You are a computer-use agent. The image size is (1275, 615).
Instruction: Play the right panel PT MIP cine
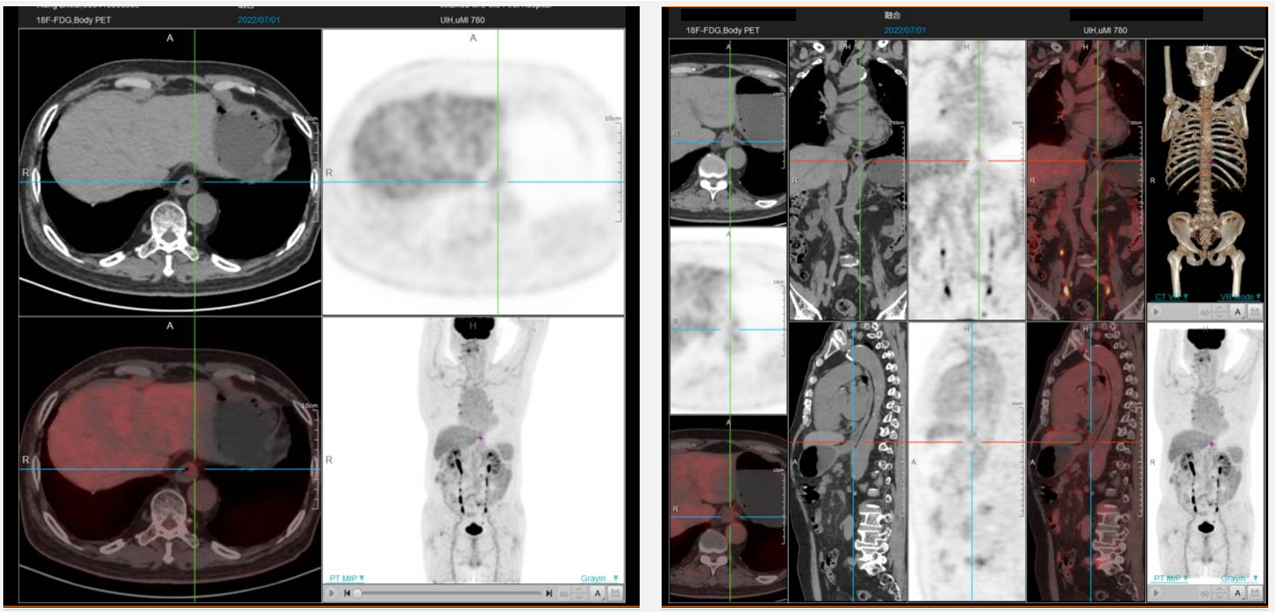tap(1157, 593)
